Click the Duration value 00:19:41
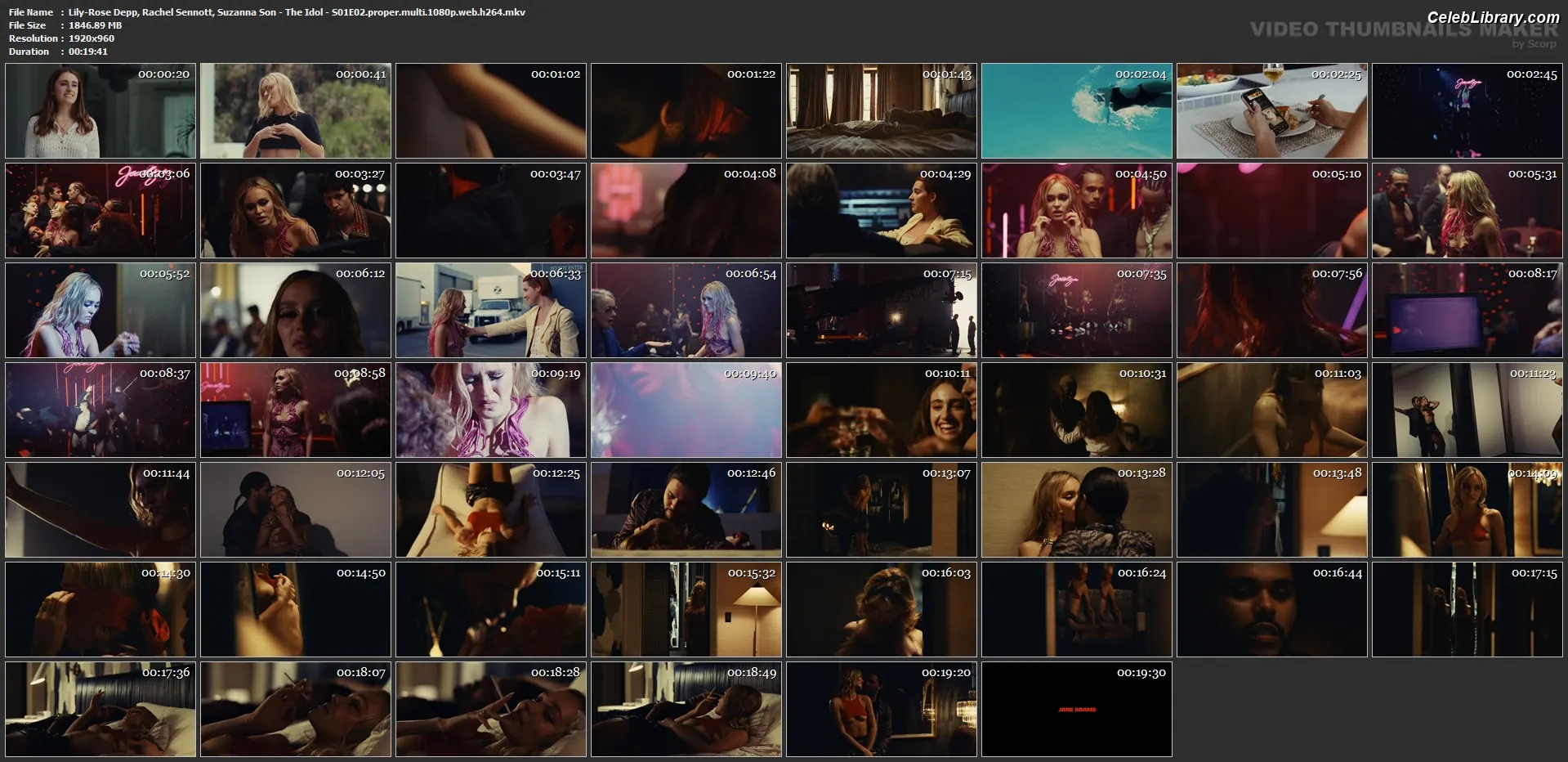The height and width of the screenshot is (762, 1568). pyautogui.click(x=88, y=52)
